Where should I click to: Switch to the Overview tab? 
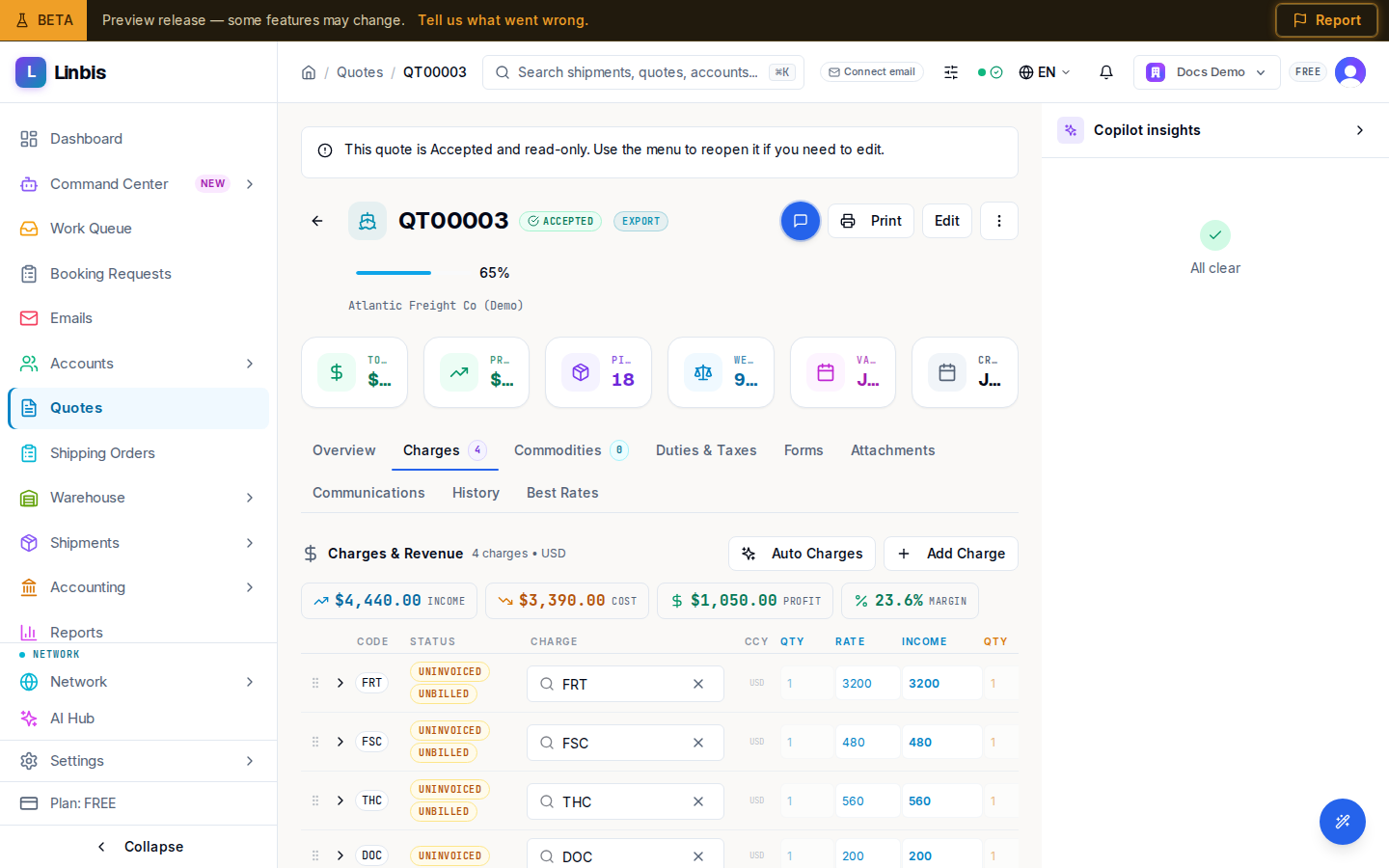344,450
